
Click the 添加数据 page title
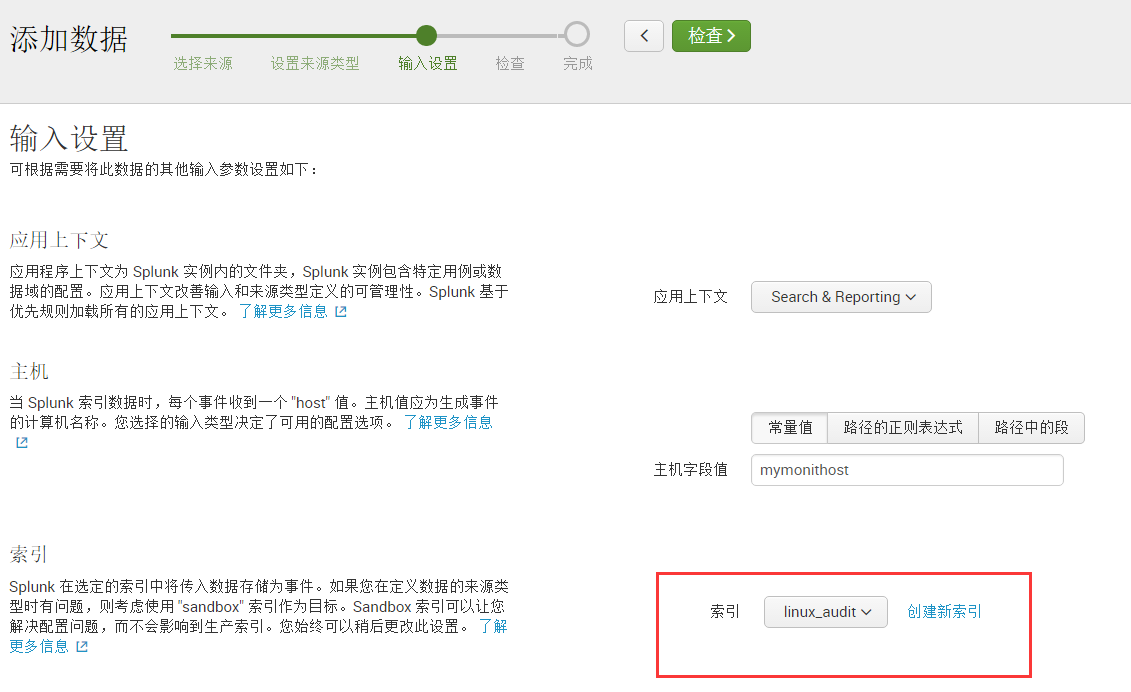coord(69,39)
